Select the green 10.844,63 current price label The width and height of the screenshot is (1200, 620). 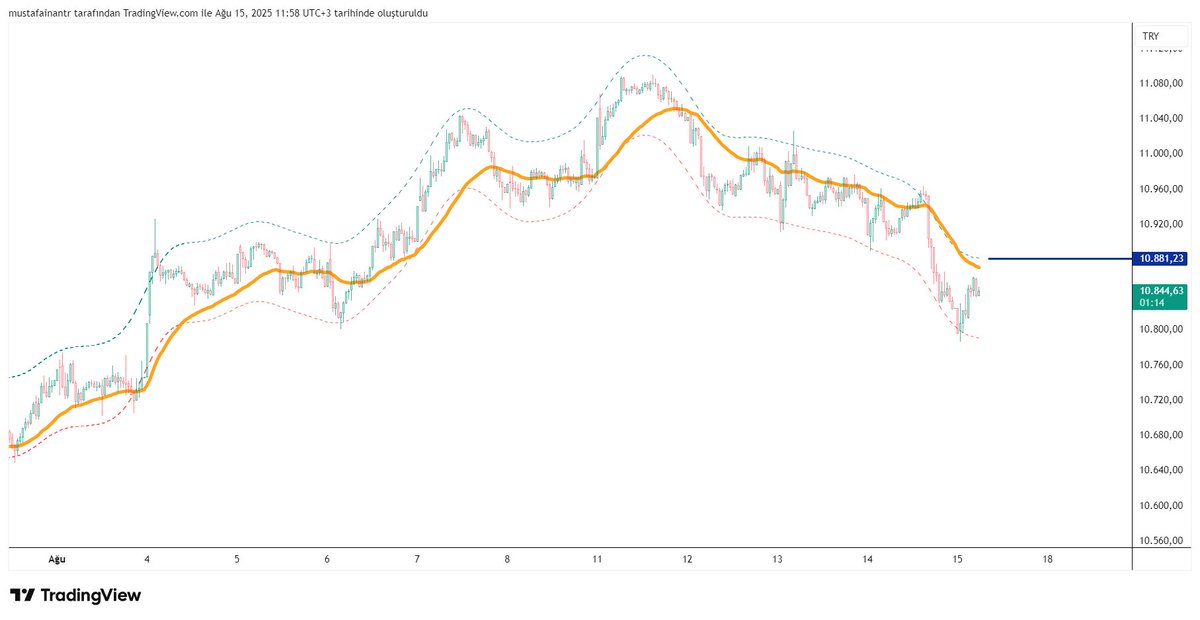[x=1161, y=291]
